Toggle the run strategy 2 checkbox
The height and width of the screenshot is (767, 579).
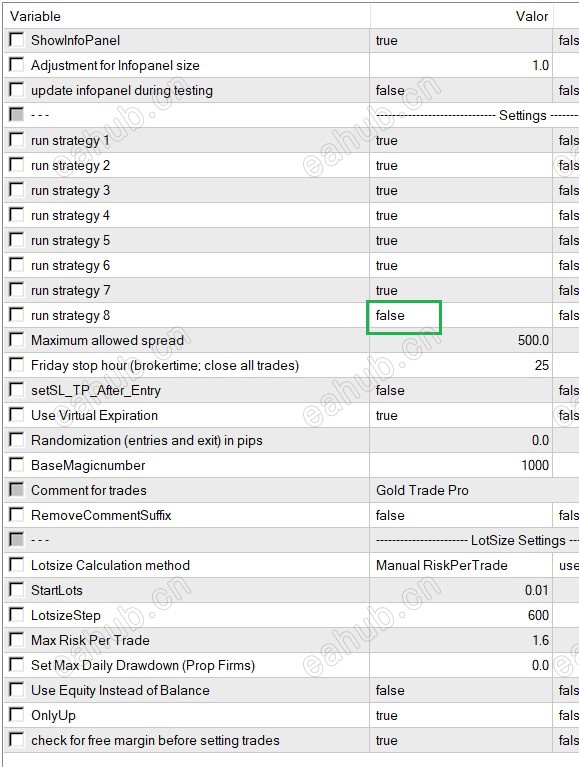tap(17, 165)
